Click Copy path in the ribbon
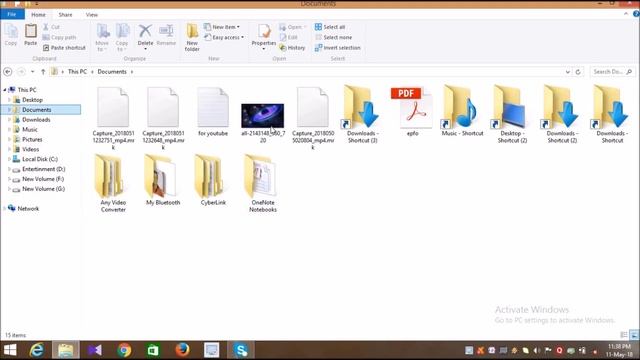640x360 pixels. [x=60, y=37]
